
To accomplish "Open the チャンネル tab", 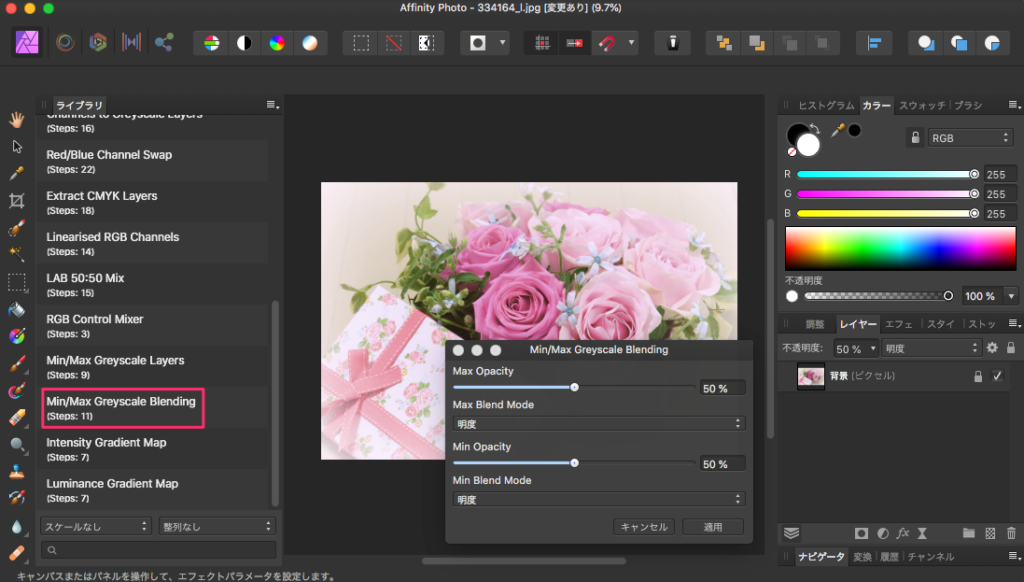I will 931,557.
